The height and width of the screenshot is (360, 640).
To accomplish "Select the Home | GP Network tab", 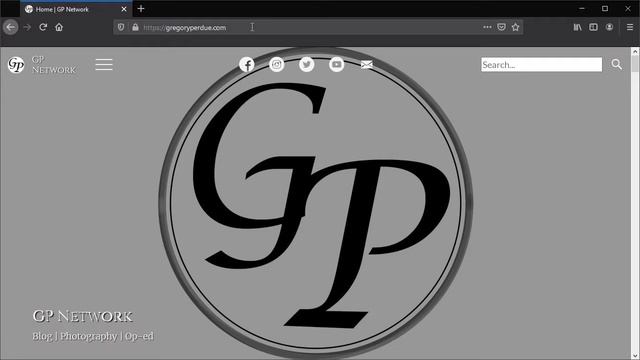I will pos(76,9).
